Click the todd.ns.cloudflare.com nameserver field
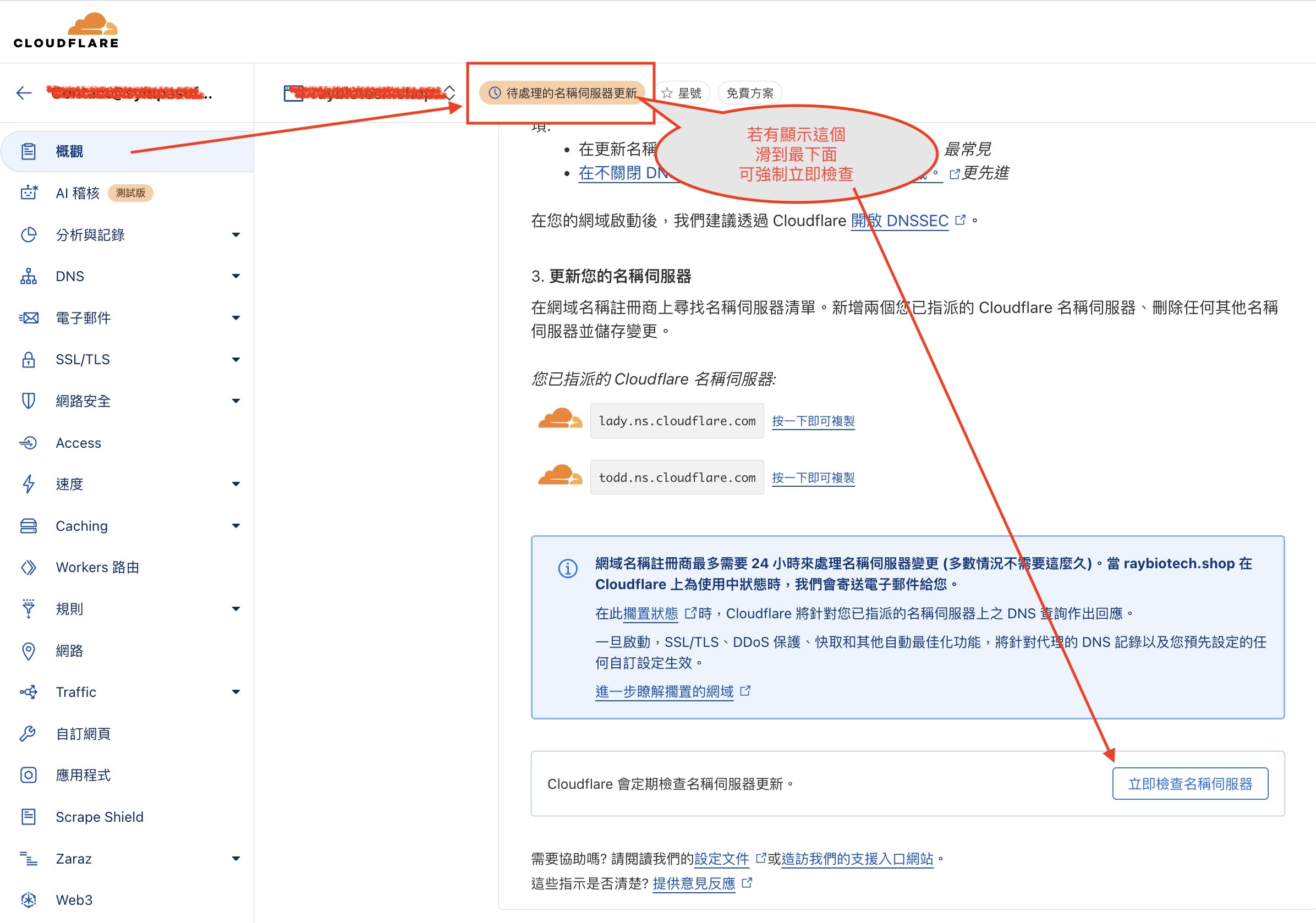The height and width of the screenshot is (923, 1316). point(676,478)
